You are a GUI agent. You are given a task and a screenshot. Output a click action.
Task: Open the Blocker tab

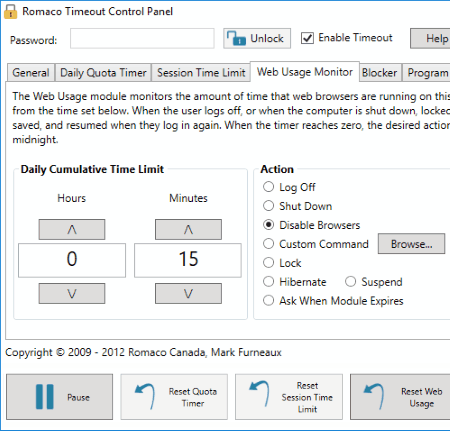[x=380, y=73]
